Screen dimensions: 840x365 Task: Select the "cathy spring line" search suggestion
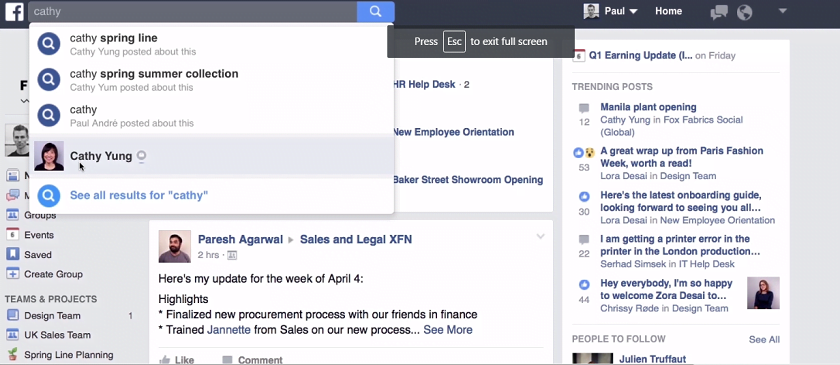tap(212, 44)
